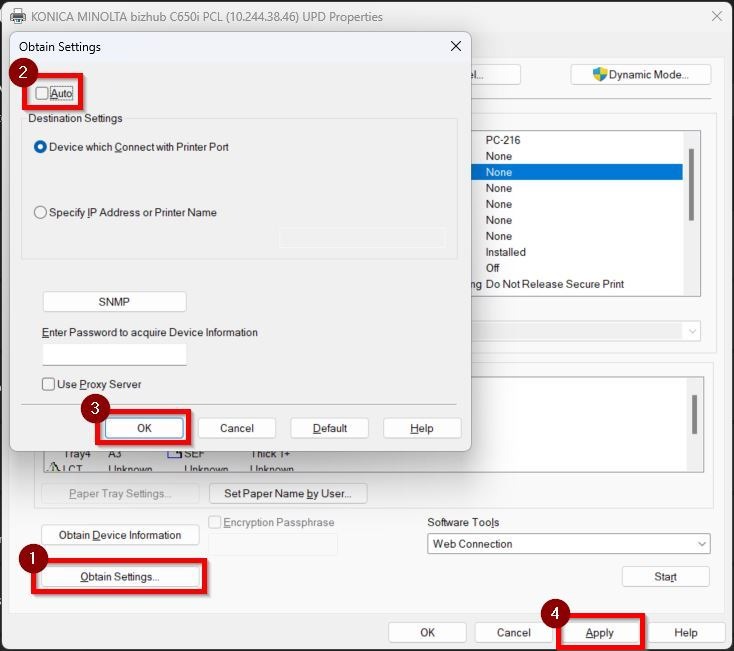Click the password field for Device Information
Viewport: 734px width, 651px height.
point(114,355)
